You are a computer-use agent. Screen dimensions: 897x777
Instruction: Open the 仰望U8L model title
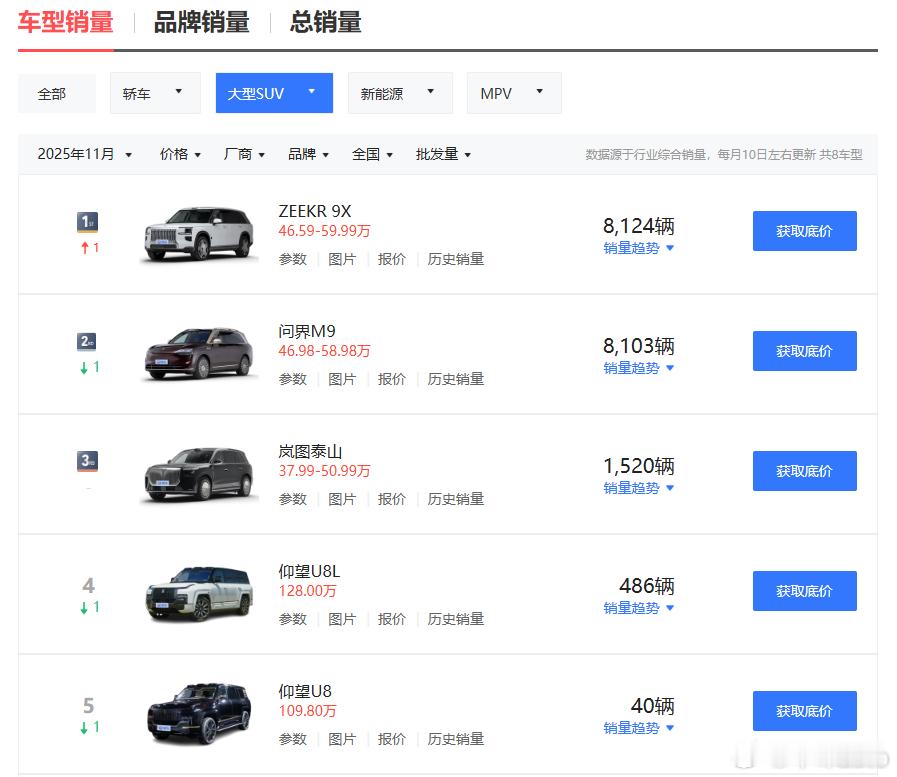tap(309, 571)
